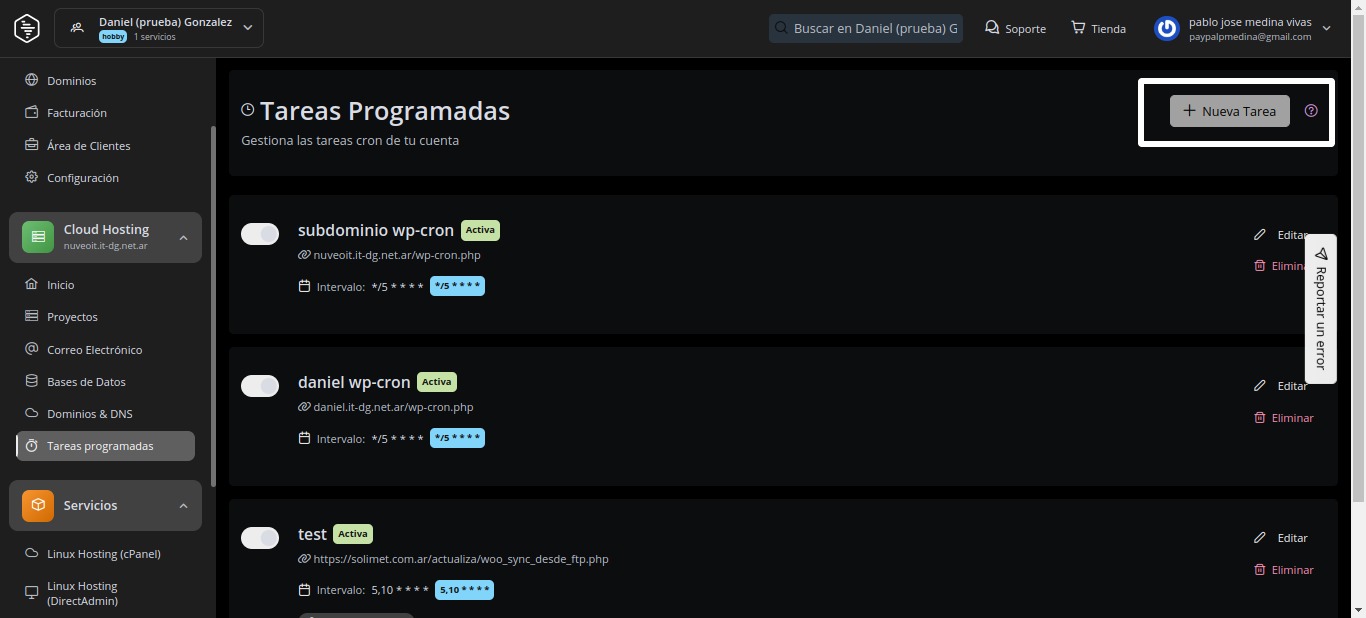Image resolution: width=1366 pixels, height=618 pixels.
Task: Open the nuveoit.it-dg.net.ar/wp-cron.php link
Action: click(x=396, y=255)
